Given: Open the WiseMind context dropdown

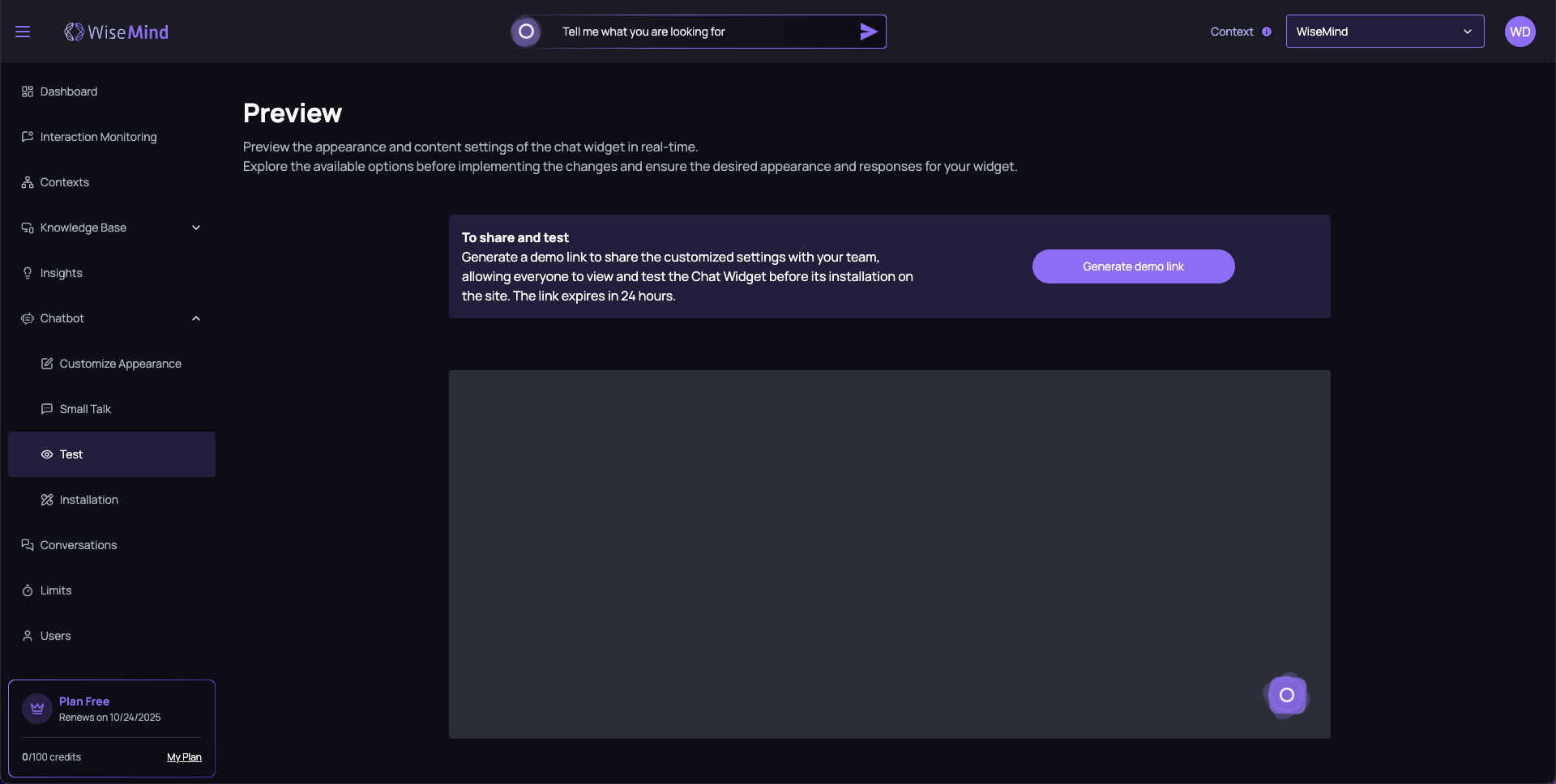Looking at the screenshot, I should (1384, 32).
